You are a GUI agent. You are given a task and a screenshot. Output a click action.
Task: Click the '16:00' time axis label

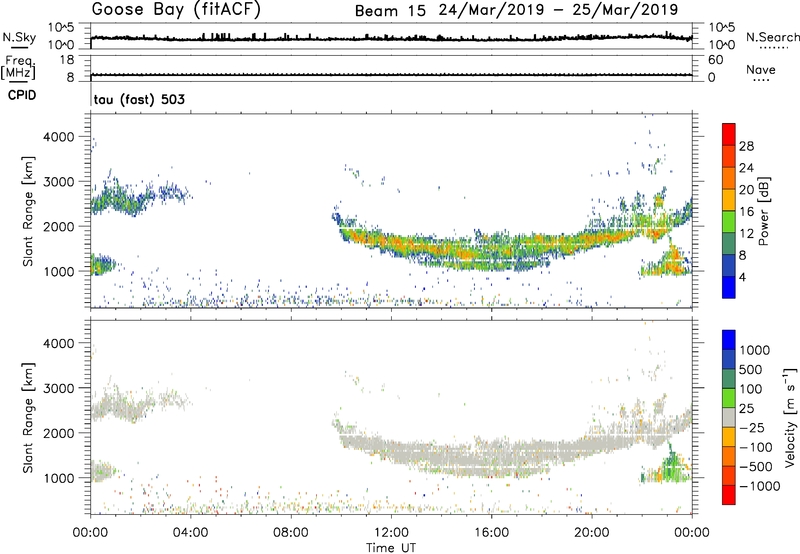[491, 533]
